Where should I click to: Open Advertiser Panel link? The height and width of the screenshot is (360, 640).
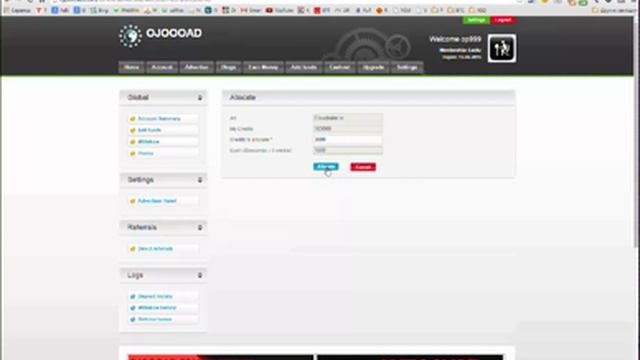pyautogui.click(x=157, y=201)
